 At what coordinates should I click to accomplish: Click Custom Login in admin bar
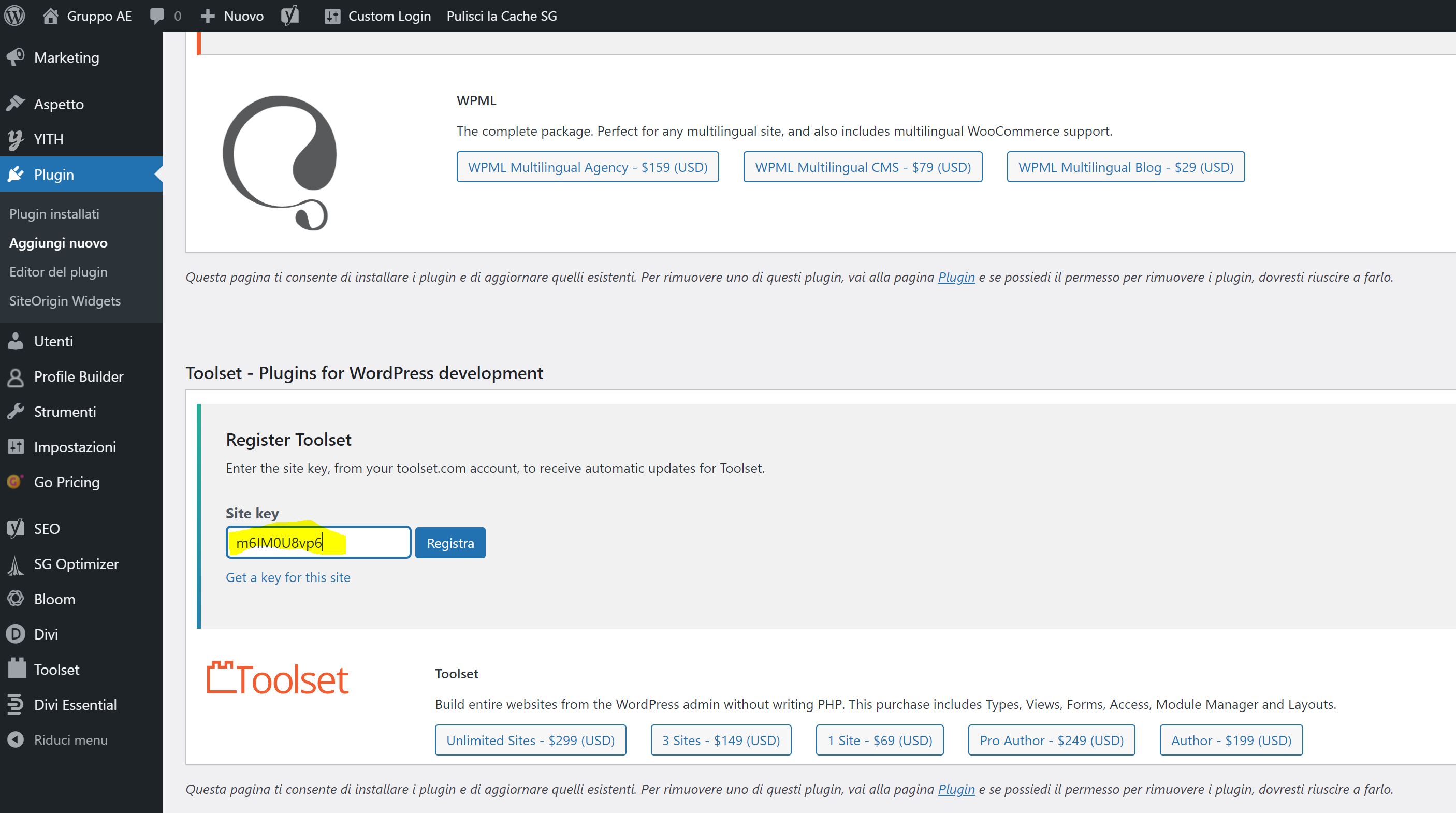(389, 16)
